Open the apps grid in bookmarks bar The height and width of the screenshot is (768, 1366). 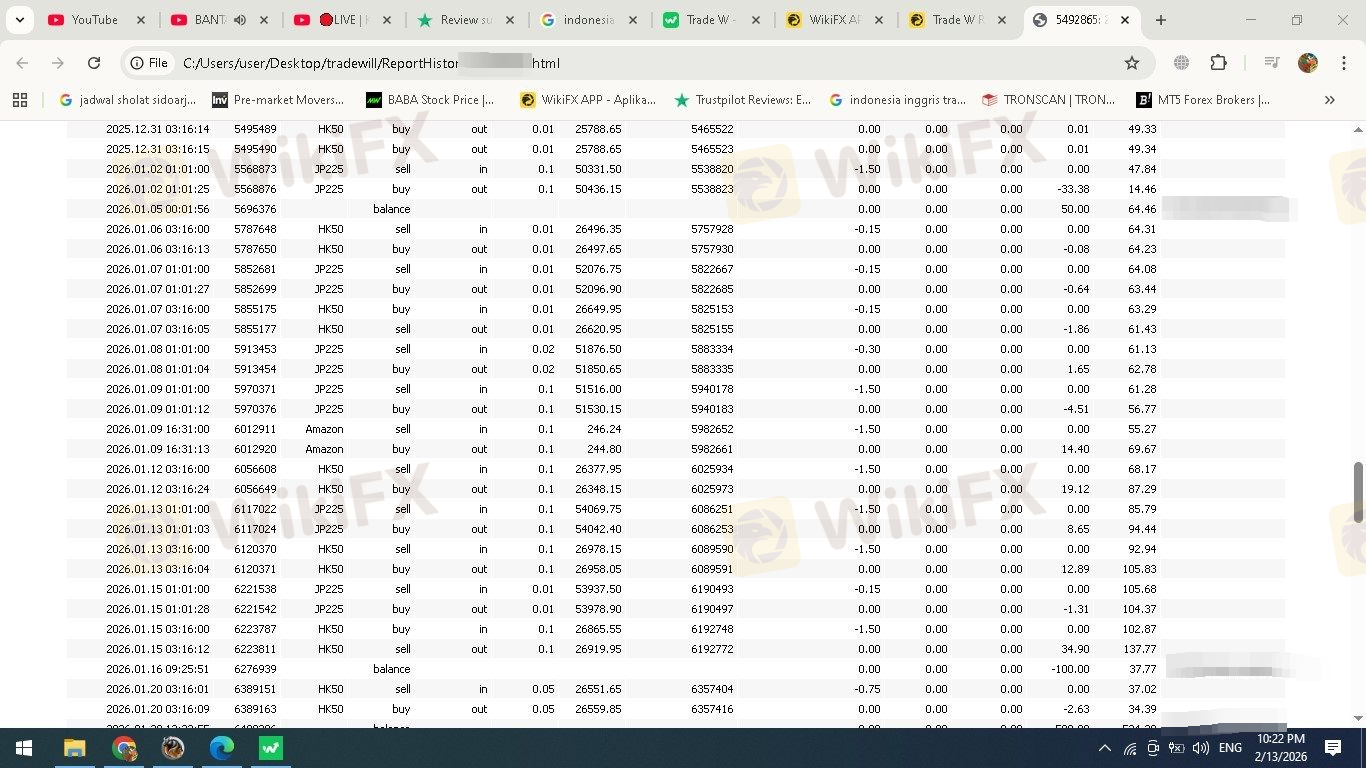pyautogui.click(x=20, y=100)
